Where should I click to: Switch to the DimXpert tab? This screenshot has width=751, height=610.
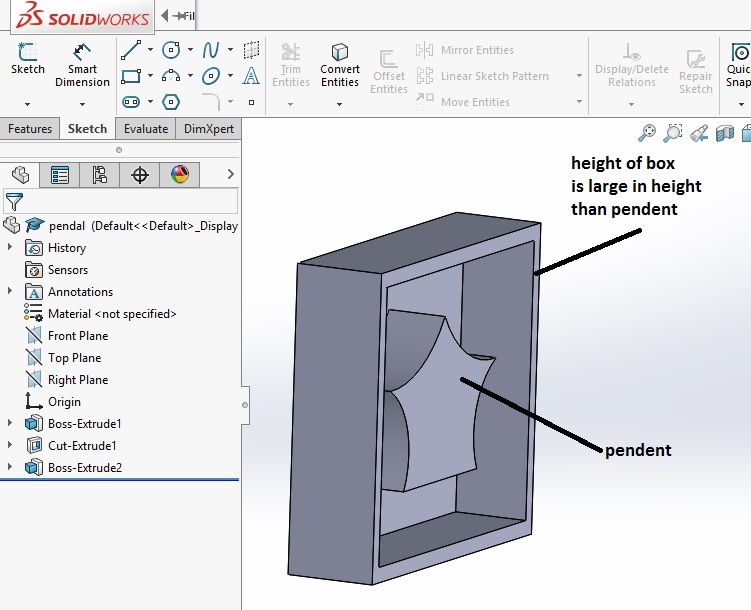(x=209, y=129)
